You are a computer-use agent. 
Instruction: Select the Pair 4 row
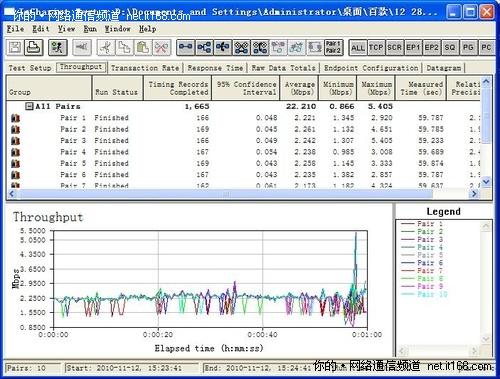[x=243, y=152]
